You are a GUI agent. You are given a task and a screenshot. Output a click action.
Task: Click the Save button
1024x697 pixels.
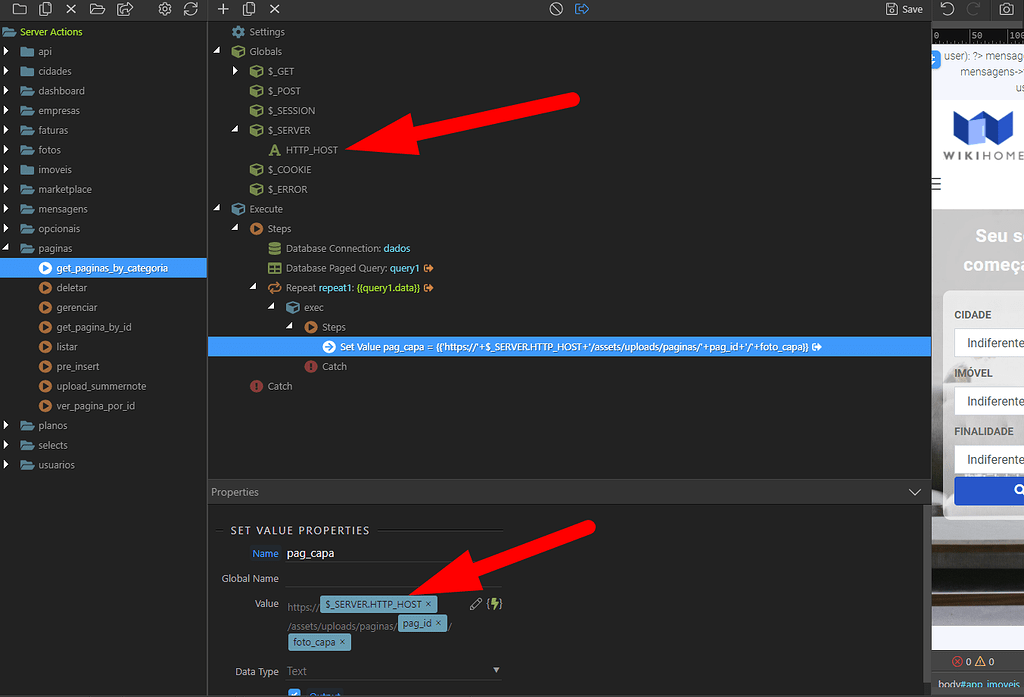(x=904, y=9)
